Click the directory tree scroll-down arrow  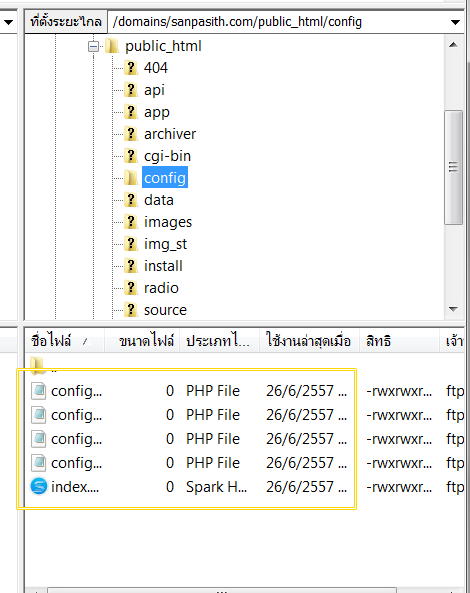453,309
